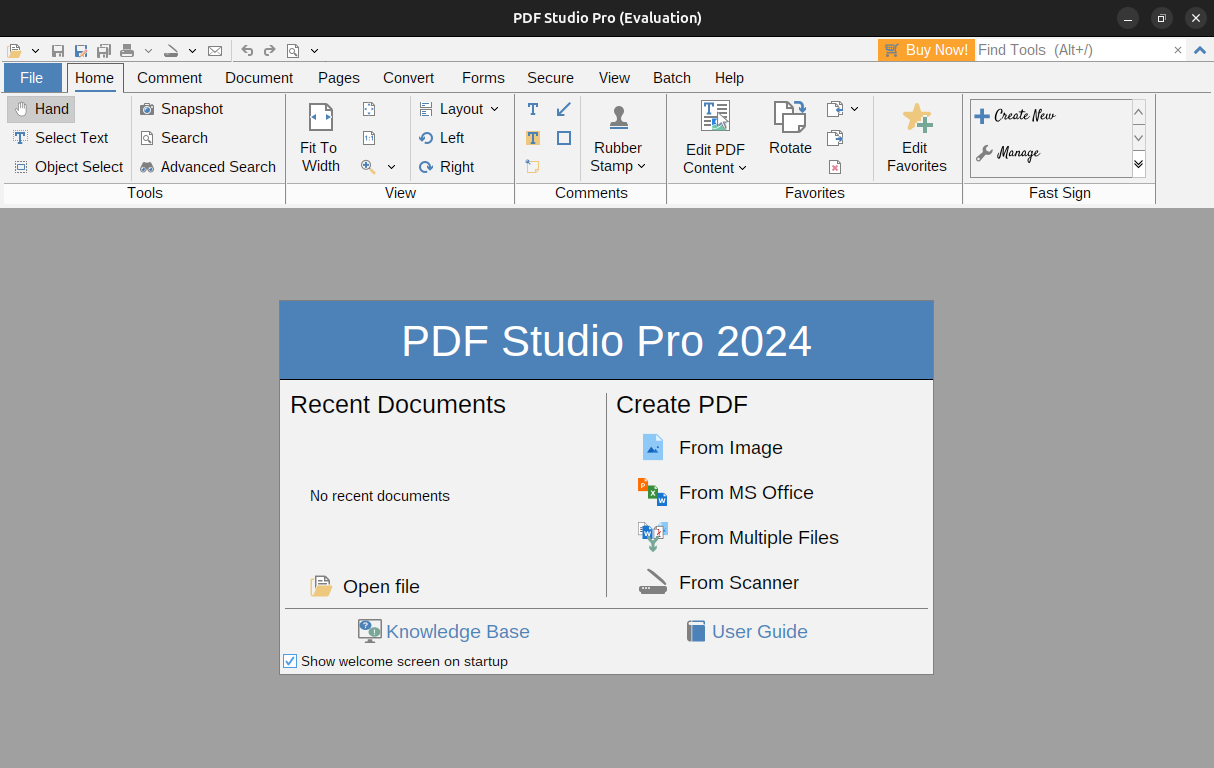The height and width of the screenshot is (768, 1214).
Task: Click the Rotate pages button in Favorites
Action: tap(790, 128)
